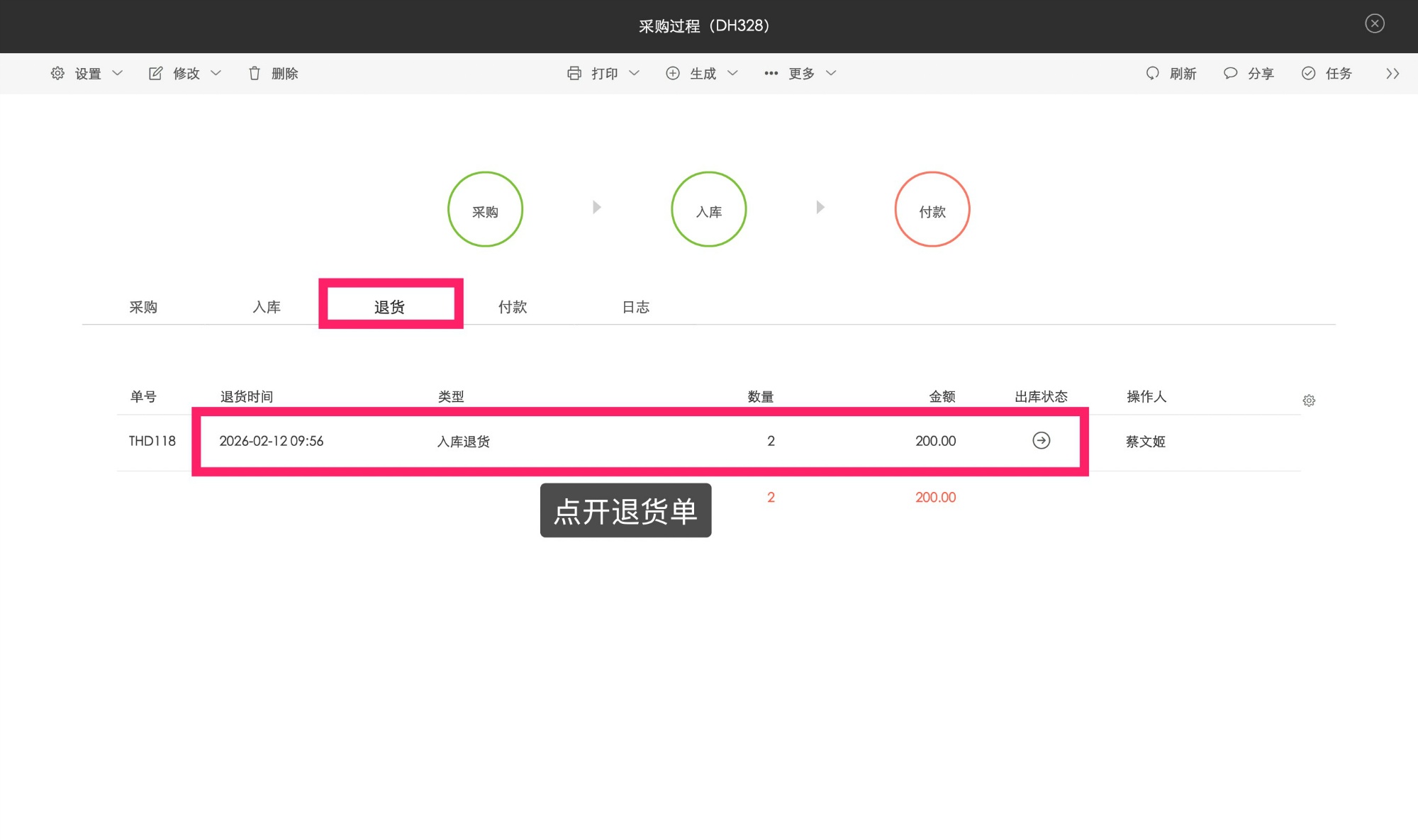The height and width of the screenshot is (840, 1418).
Task: Click the 刷新 refresh icon
Action: [x=1153, y=73]
